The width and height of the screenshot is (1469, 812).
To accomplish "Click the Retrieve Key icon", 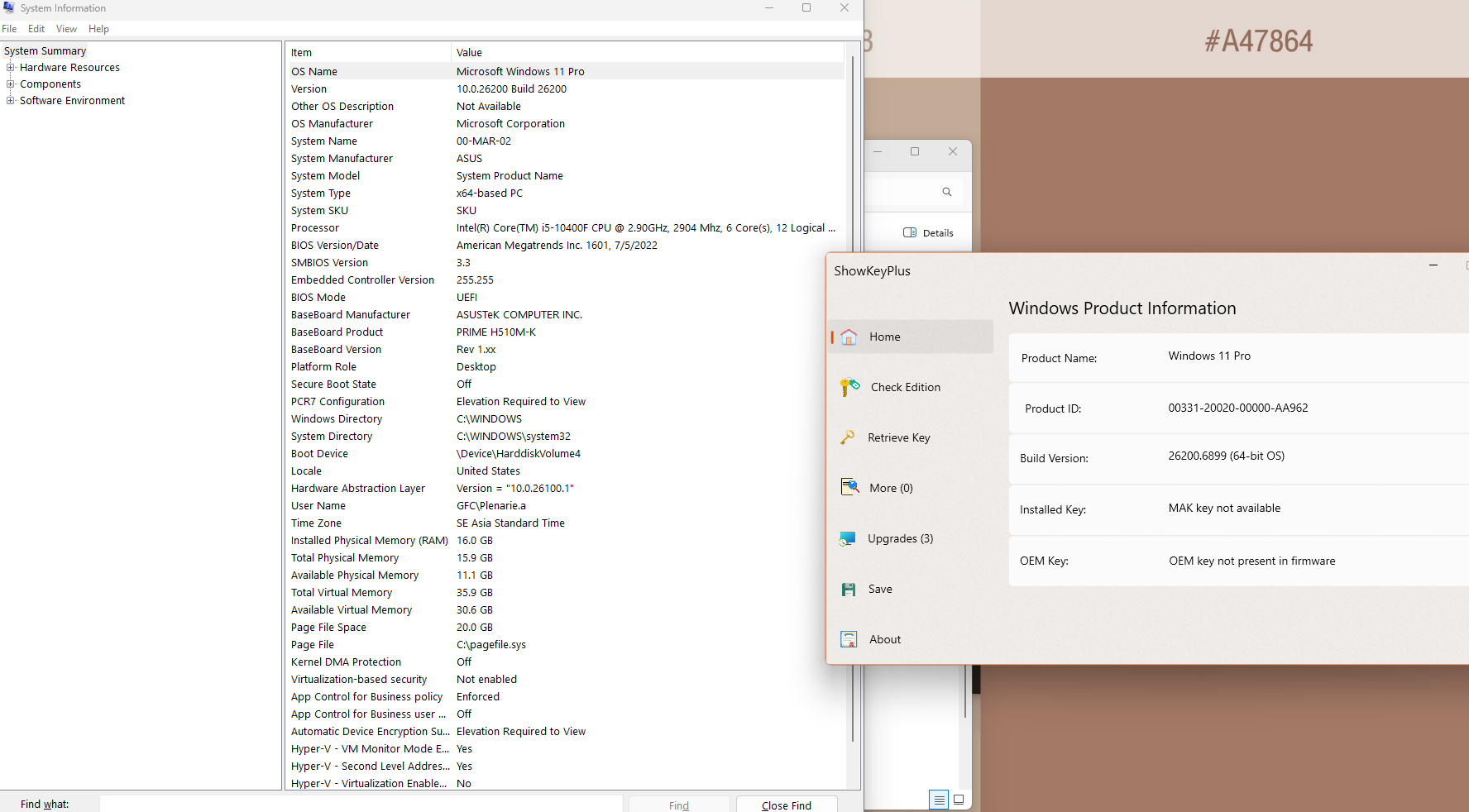I will pos(848,437).
